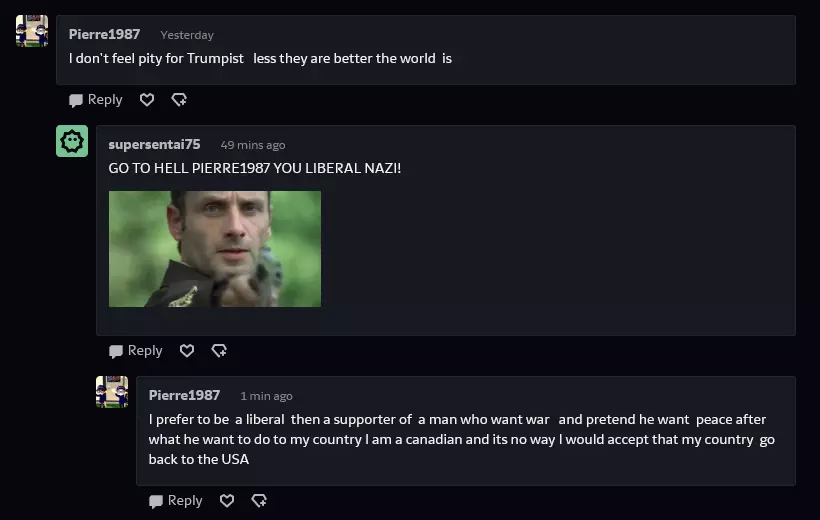
Task: Reply to Pierre1987's comment about Canada
Action: pyautogui.click(x=176, y=501)
